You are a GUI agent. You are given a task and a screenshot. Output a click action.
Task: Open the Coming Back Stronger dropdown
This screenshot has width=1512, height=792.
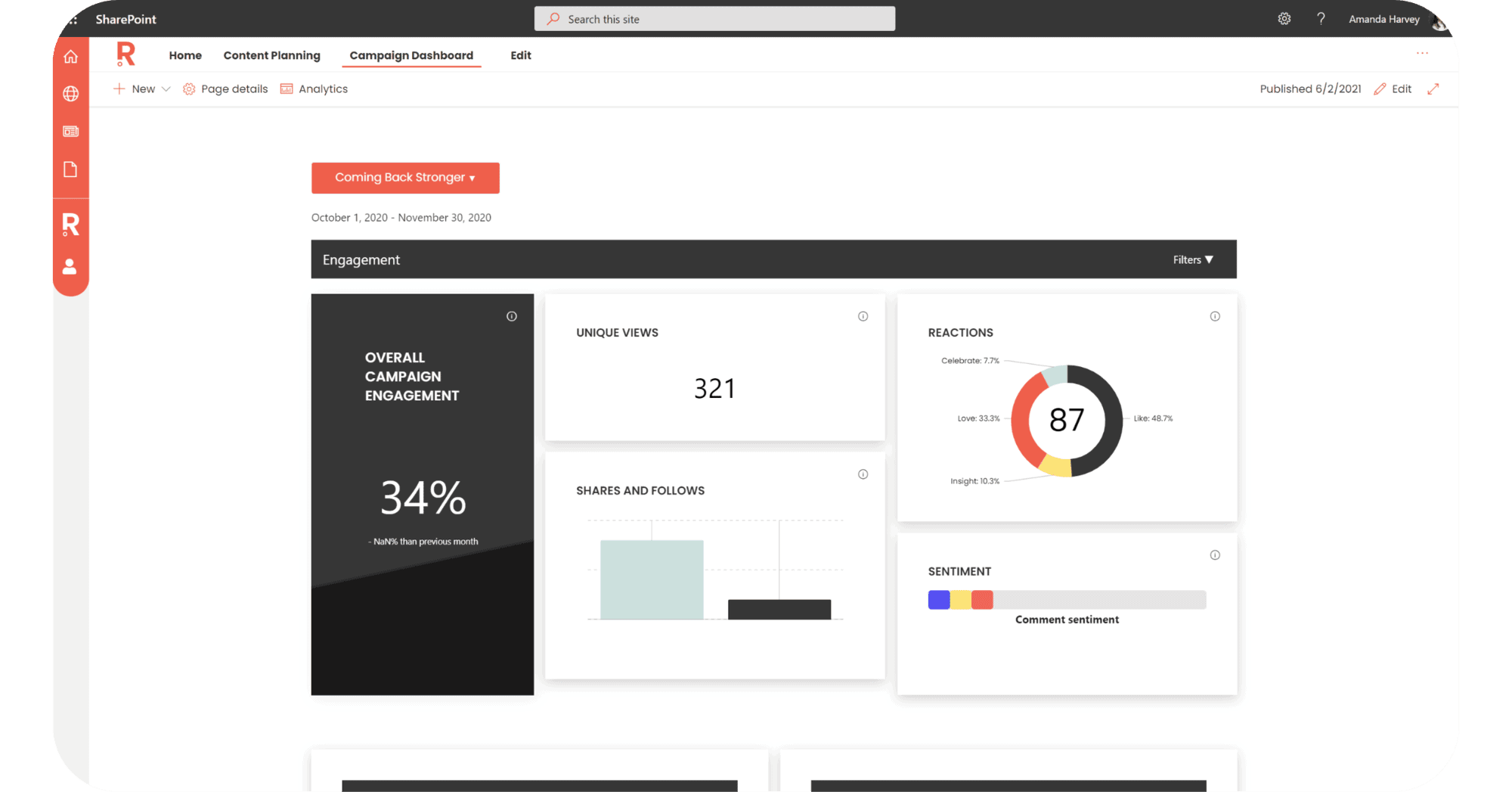pyautogui.click(x=405, y=178)
